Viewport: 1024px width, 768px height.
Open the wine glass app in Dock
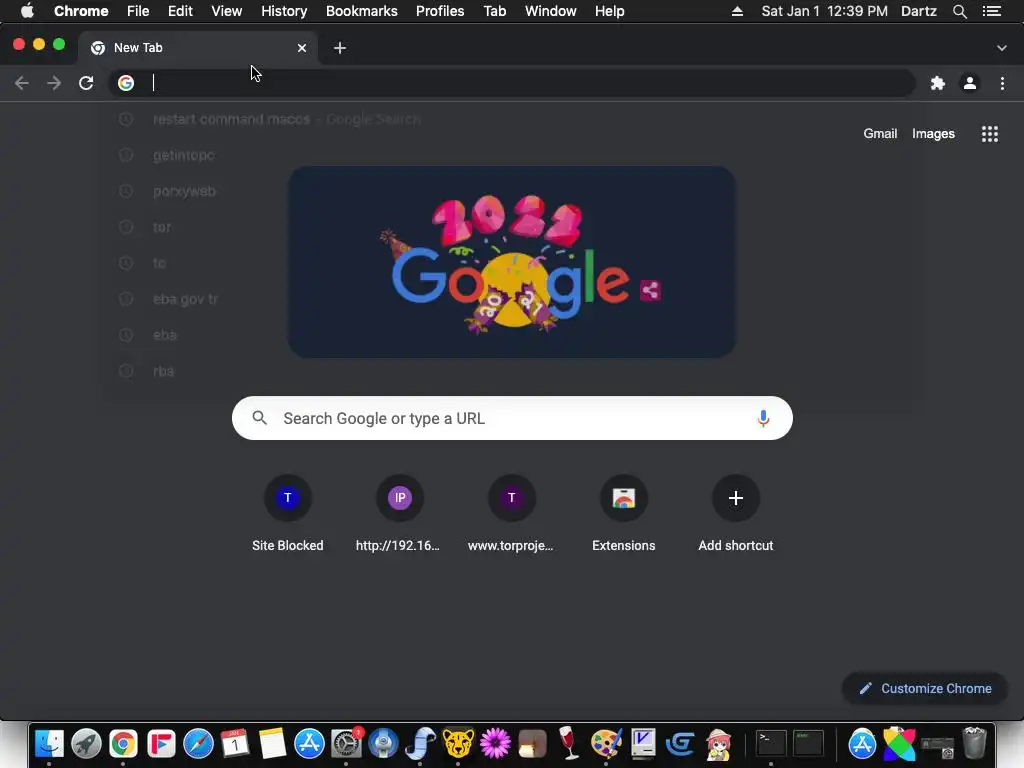[x=569, y=743]
